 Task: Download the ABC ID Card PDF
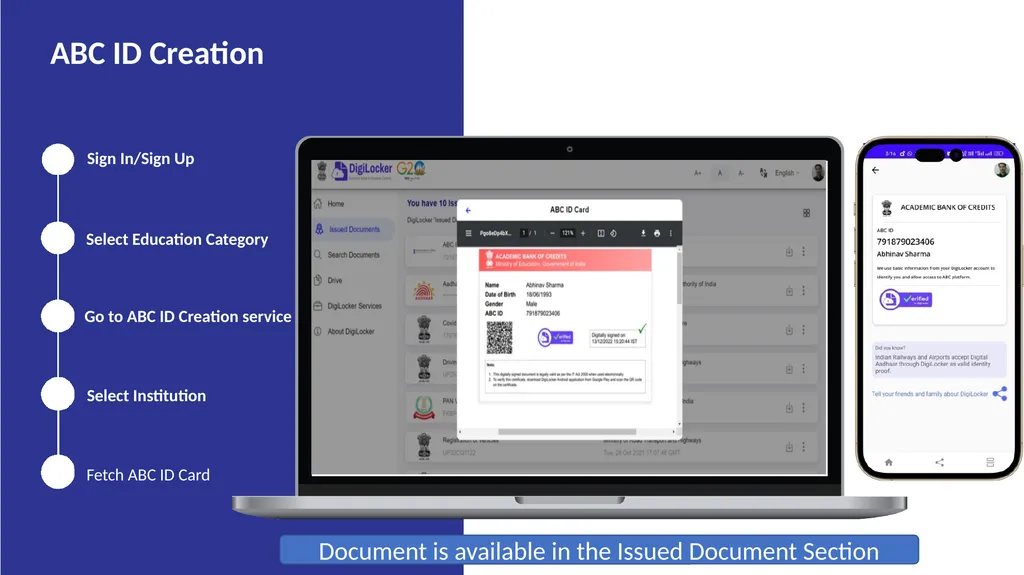643,233
